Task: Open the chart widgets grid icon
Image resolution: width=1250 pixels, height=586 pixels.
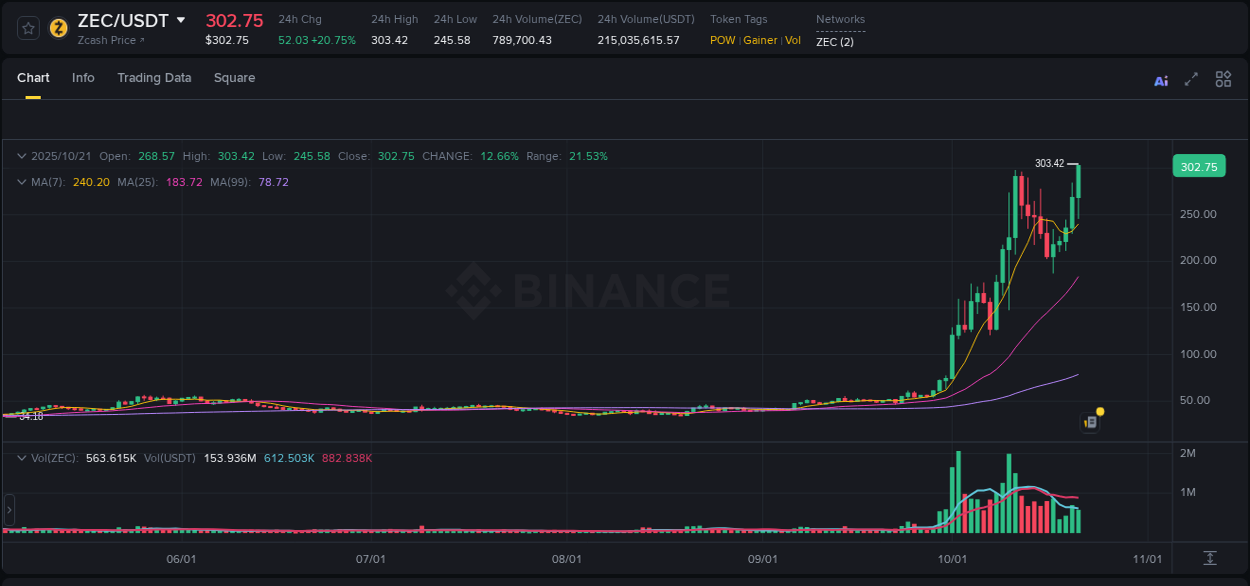Action: coord(1223,79)
